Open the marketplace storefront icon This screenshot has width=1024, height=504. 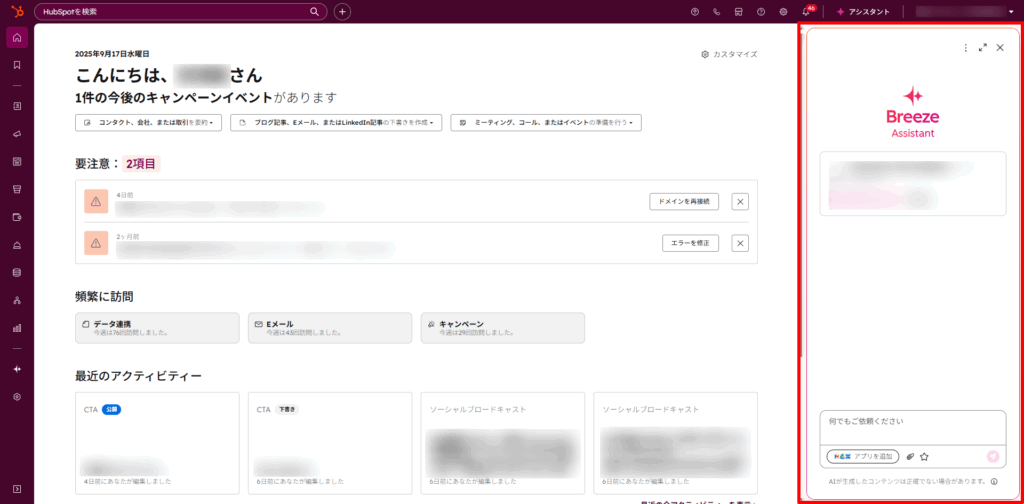[738, 12]
